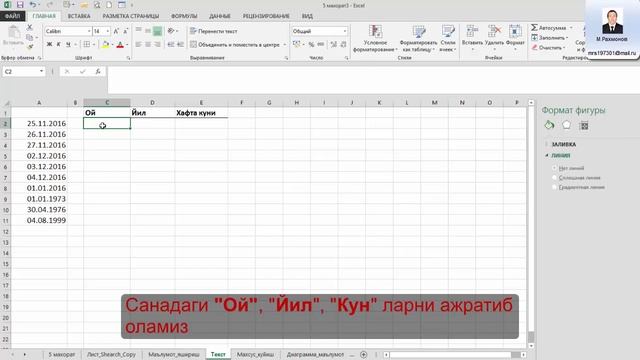Select cell containing 01.01.1973
The height and width of the screenshot is (360, 640).
pos(39,199)
